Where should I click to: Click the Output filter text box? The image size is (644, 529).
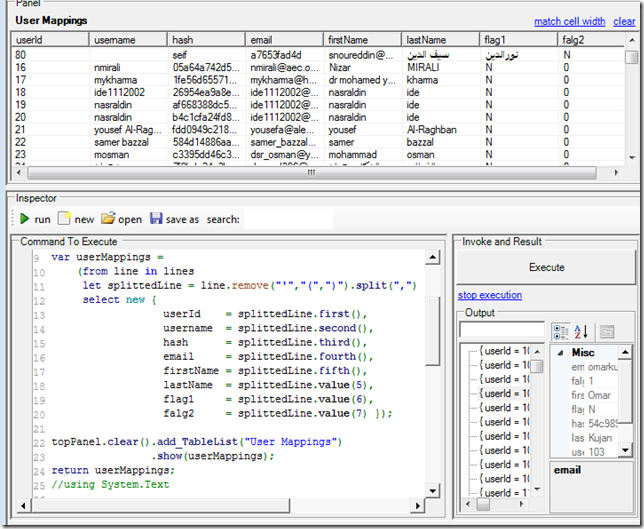pyautogui.click(x=502, y=330)
